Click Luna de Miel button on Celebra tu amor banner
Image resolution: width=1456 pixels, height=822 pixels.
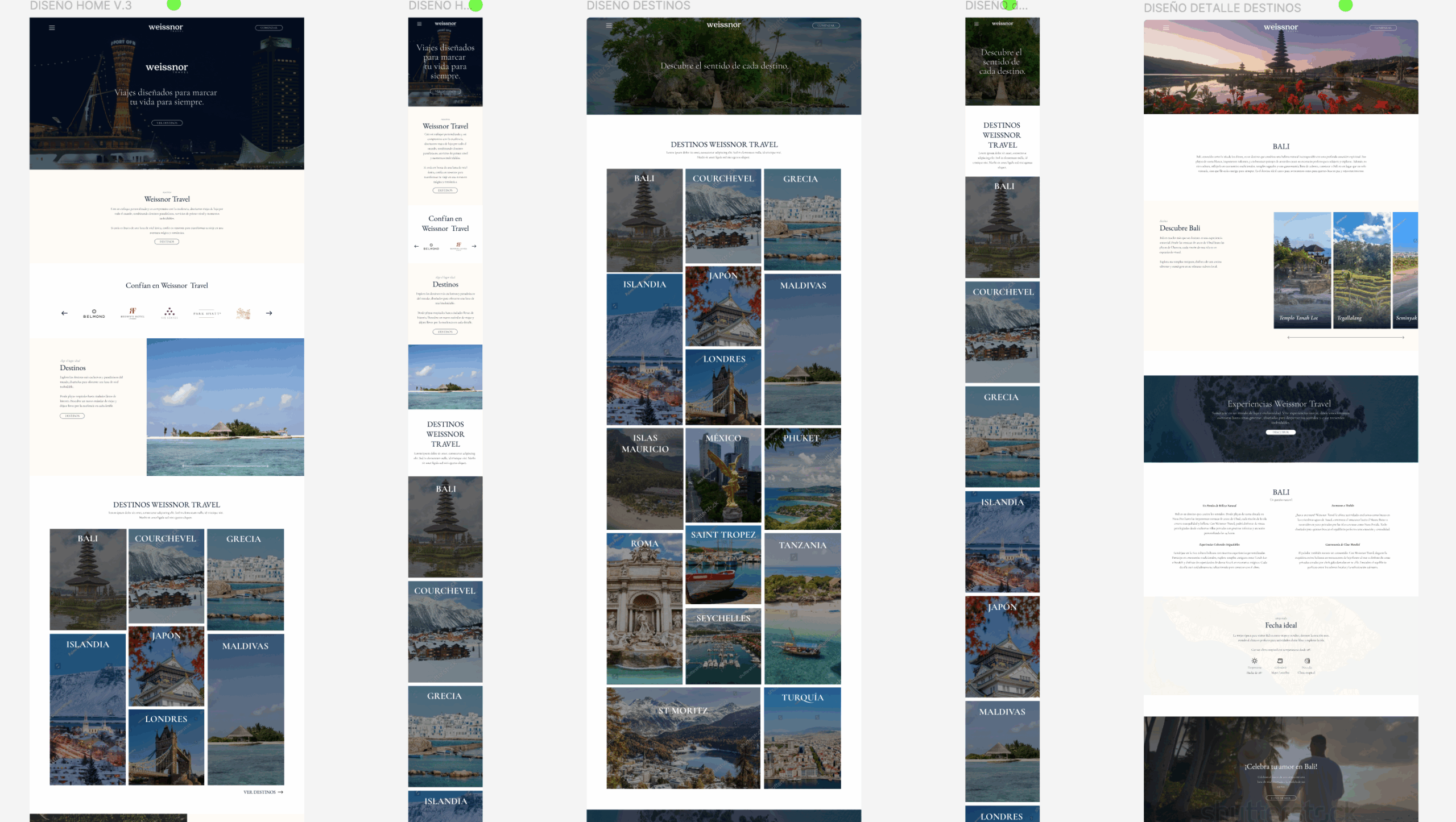point(1280,798)
